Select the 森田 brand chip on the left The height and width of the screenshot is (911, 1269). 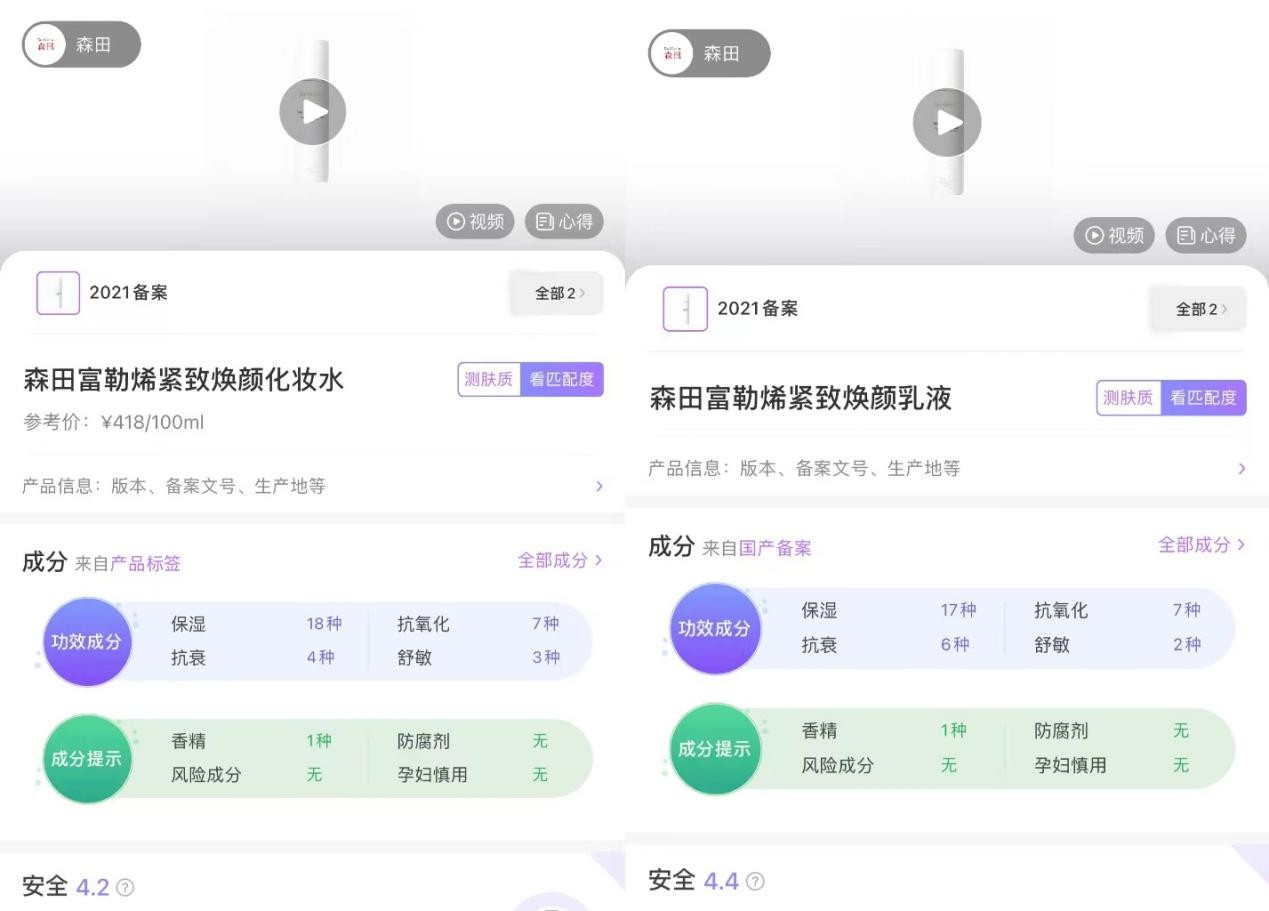[80, 44]
